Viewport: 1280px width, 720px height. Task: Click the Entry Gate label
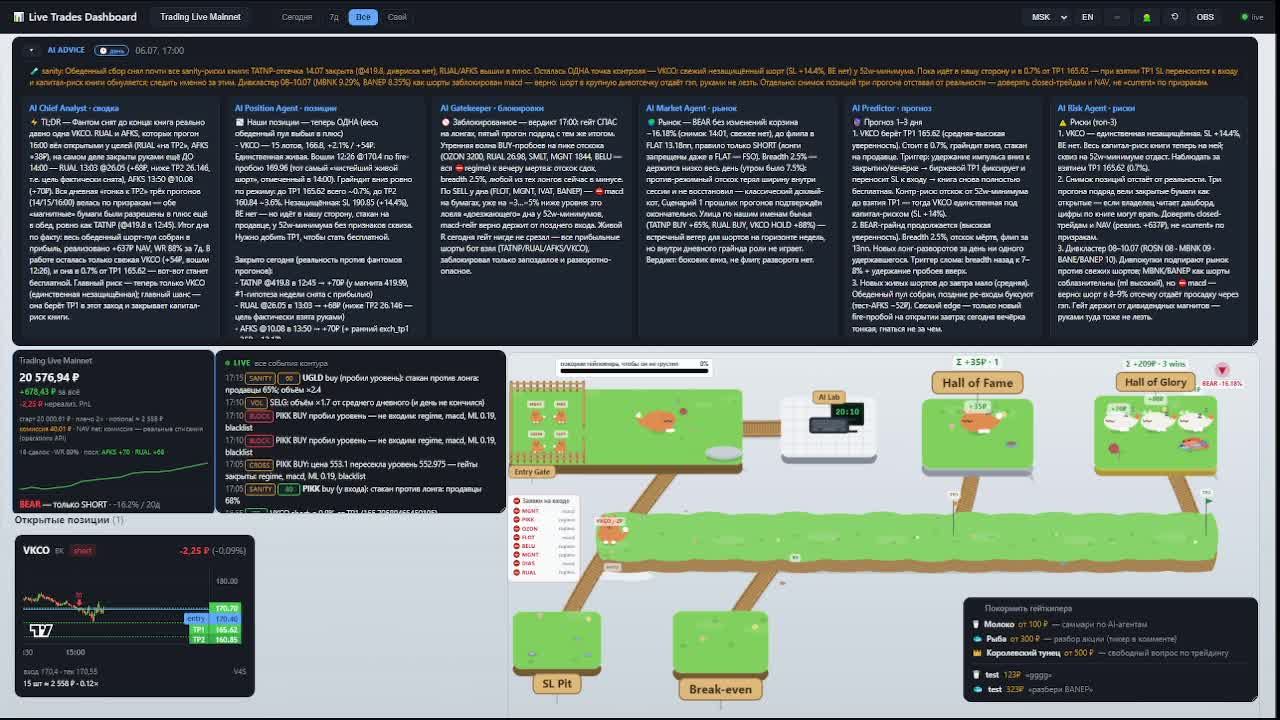pos(532,472)
